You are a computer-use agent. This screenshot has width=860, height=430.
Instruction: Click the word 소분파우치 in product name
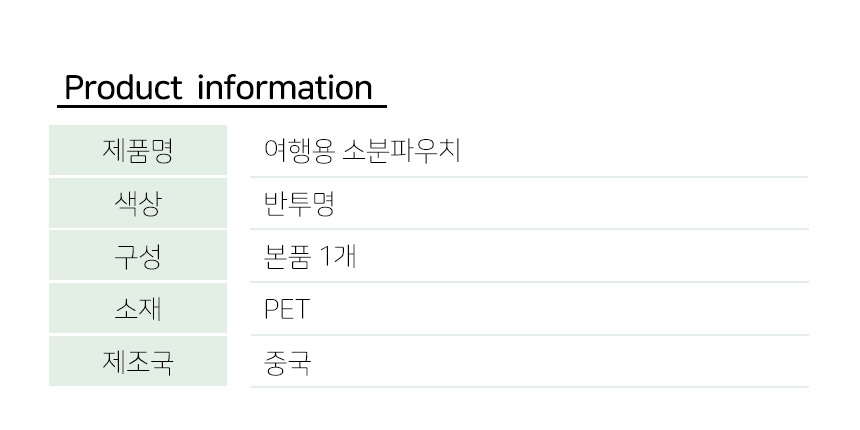tap(401, 151)
